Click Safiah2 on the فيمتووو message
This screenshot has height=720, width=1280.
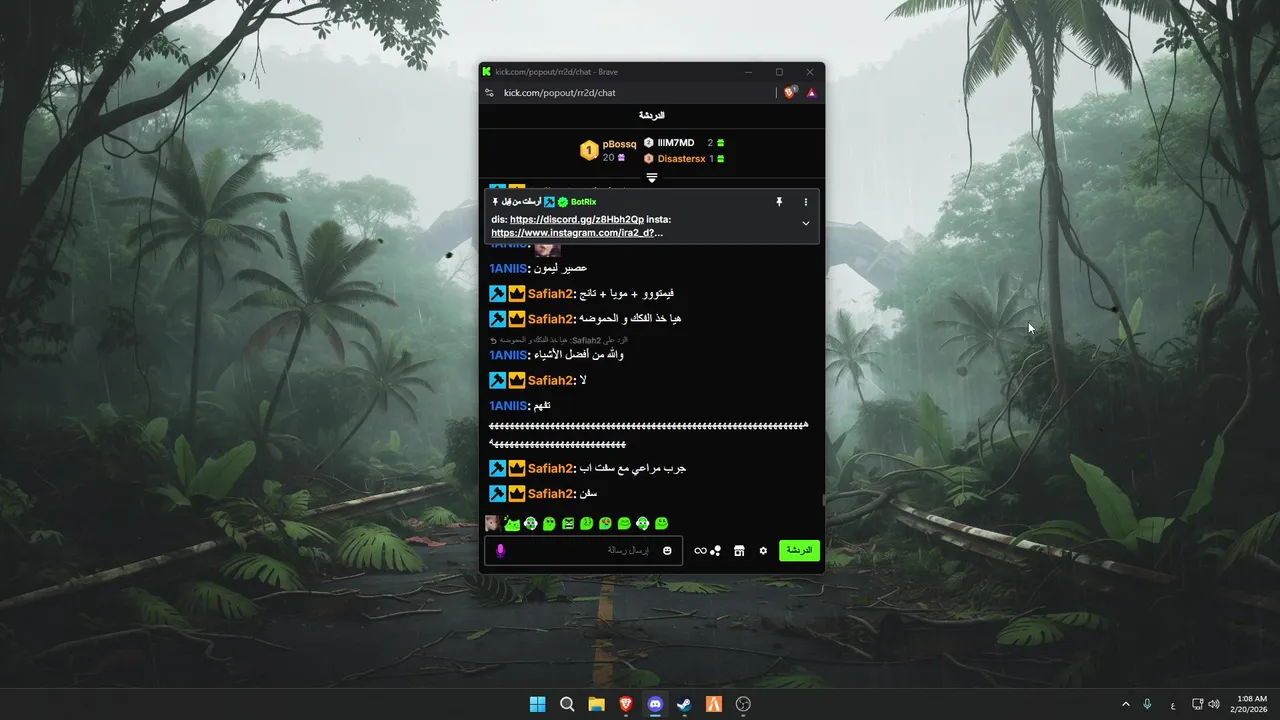[x=551, y=294]
